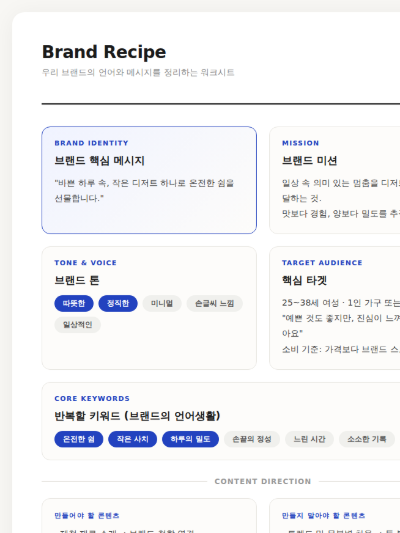Select the 손글씨 느낌 tag
400x533 pixels.
214,303
